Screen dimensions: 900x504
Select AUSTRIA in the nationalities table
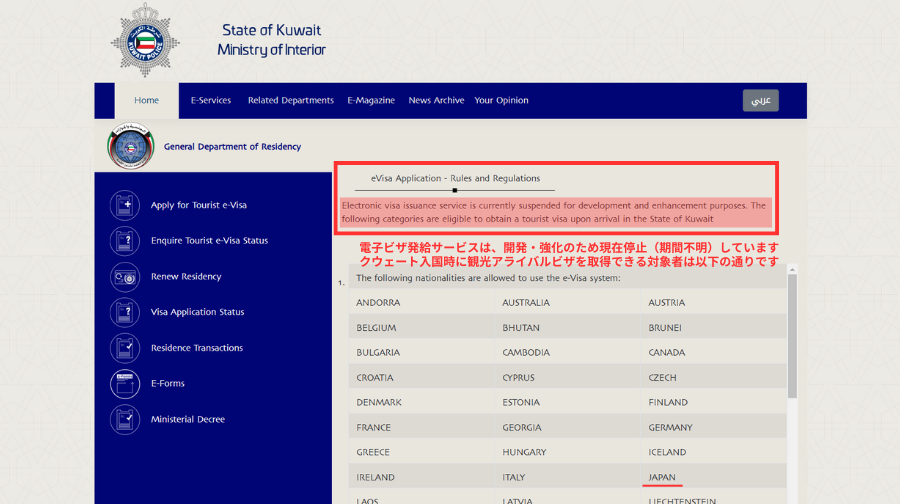click(666, 303)
